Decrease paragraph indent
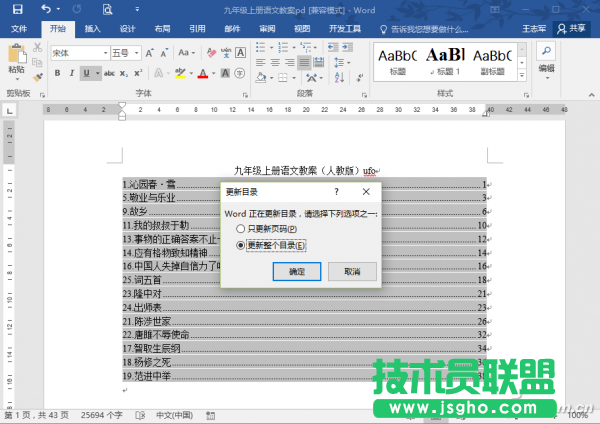The image size is (600, 424). click(x=333, y=47)
